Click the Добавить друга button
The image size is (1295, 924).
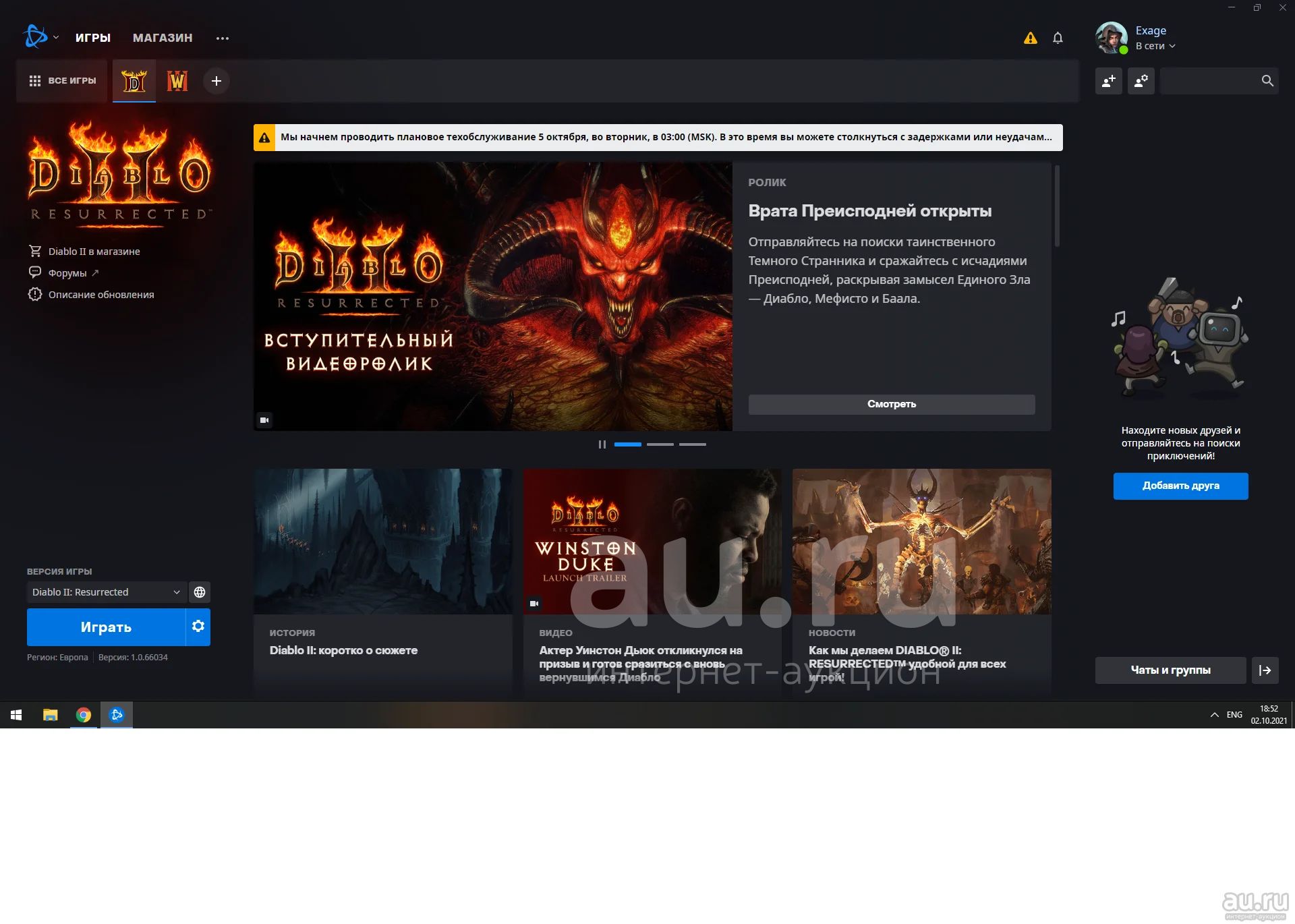tap(1180, 486)
